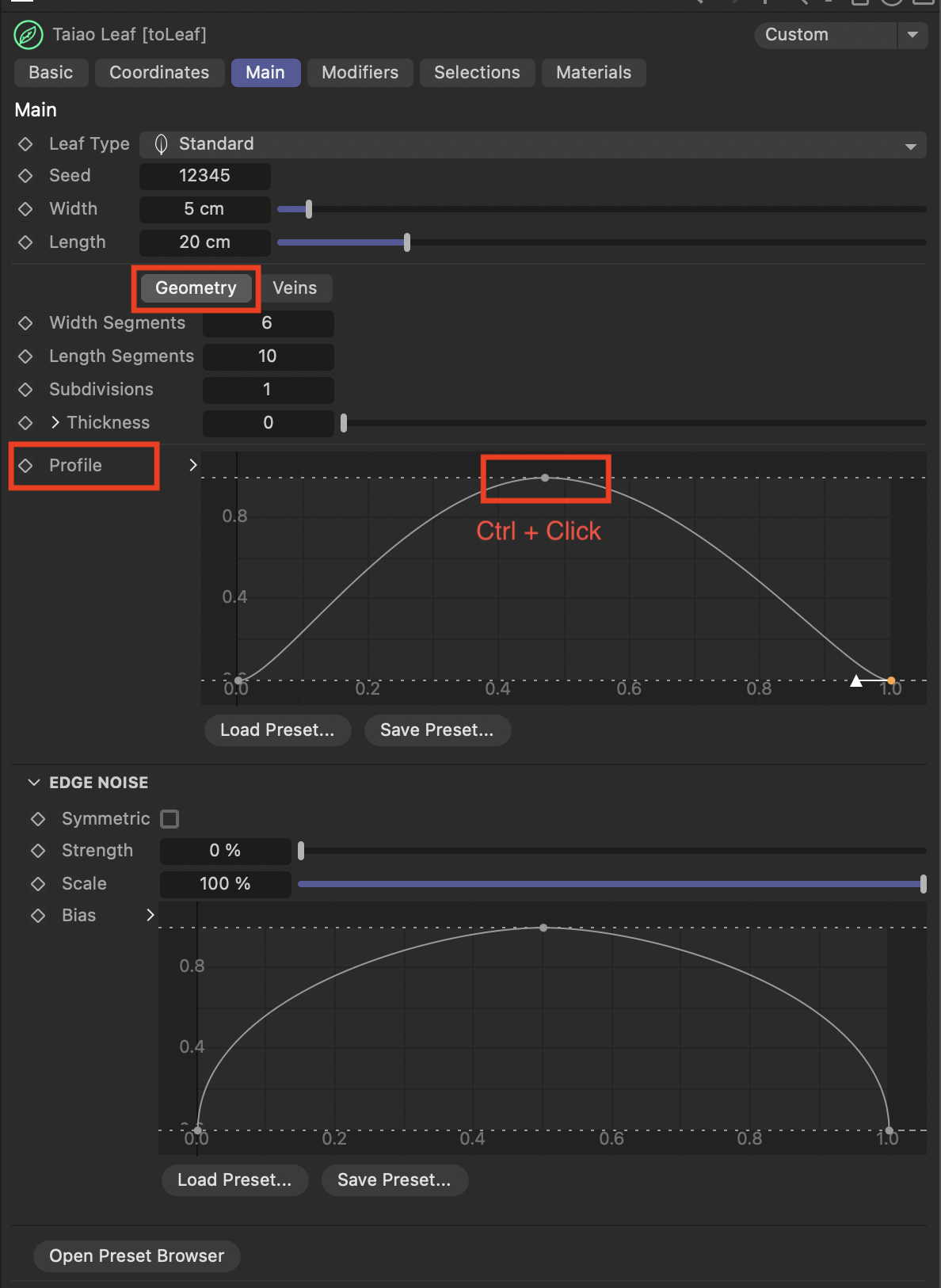
Task: Switch to the Coordinates tab
Action: pyautogui.click(x=159, y=73)
